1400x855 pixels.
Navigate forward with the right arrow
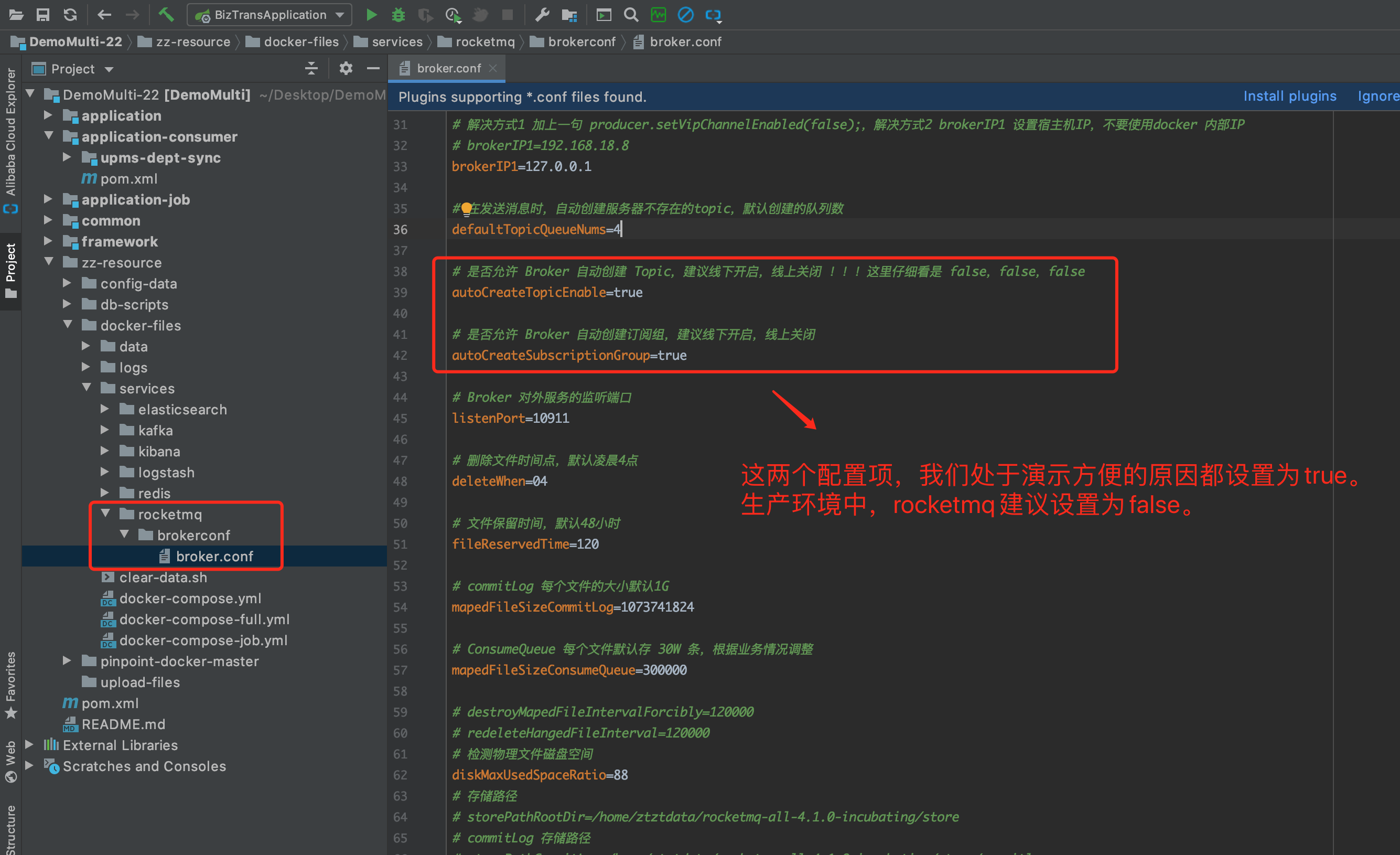(x=132, y=15)
